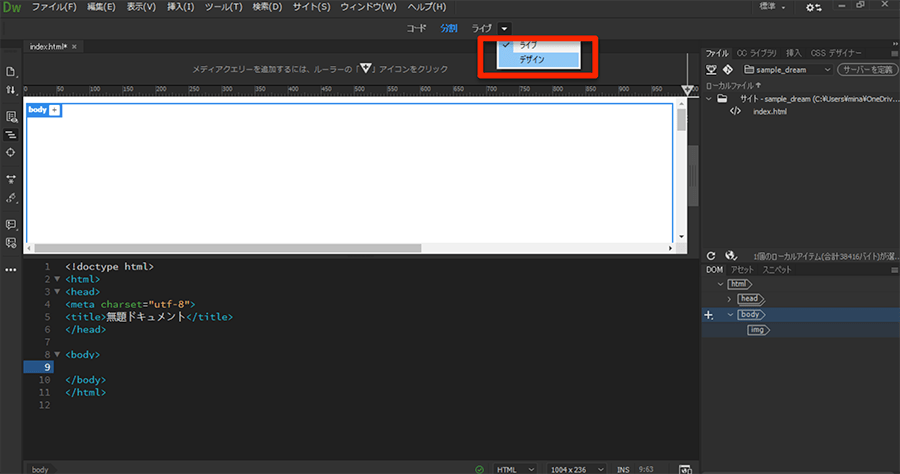Screen dimensions: 900x474
Task: Expand the head node in DOM panel
Action: point(730,299)
